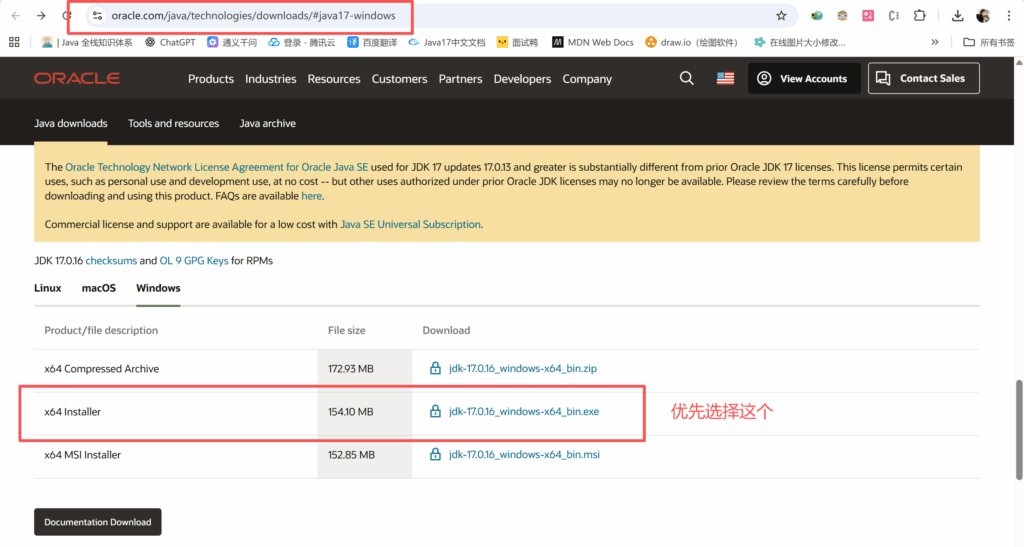1024x547 pixels.
Task: Open the Oracle Technology Network License Agreement link
Action: 217,167
